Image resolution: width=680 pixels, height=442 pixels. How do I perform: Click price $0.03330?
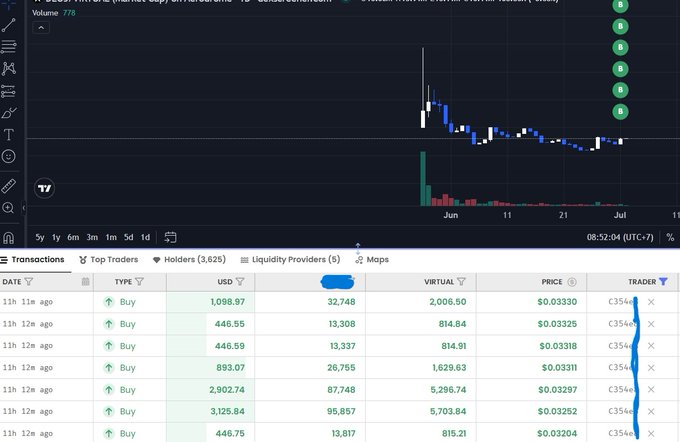(x=557, y=301)
